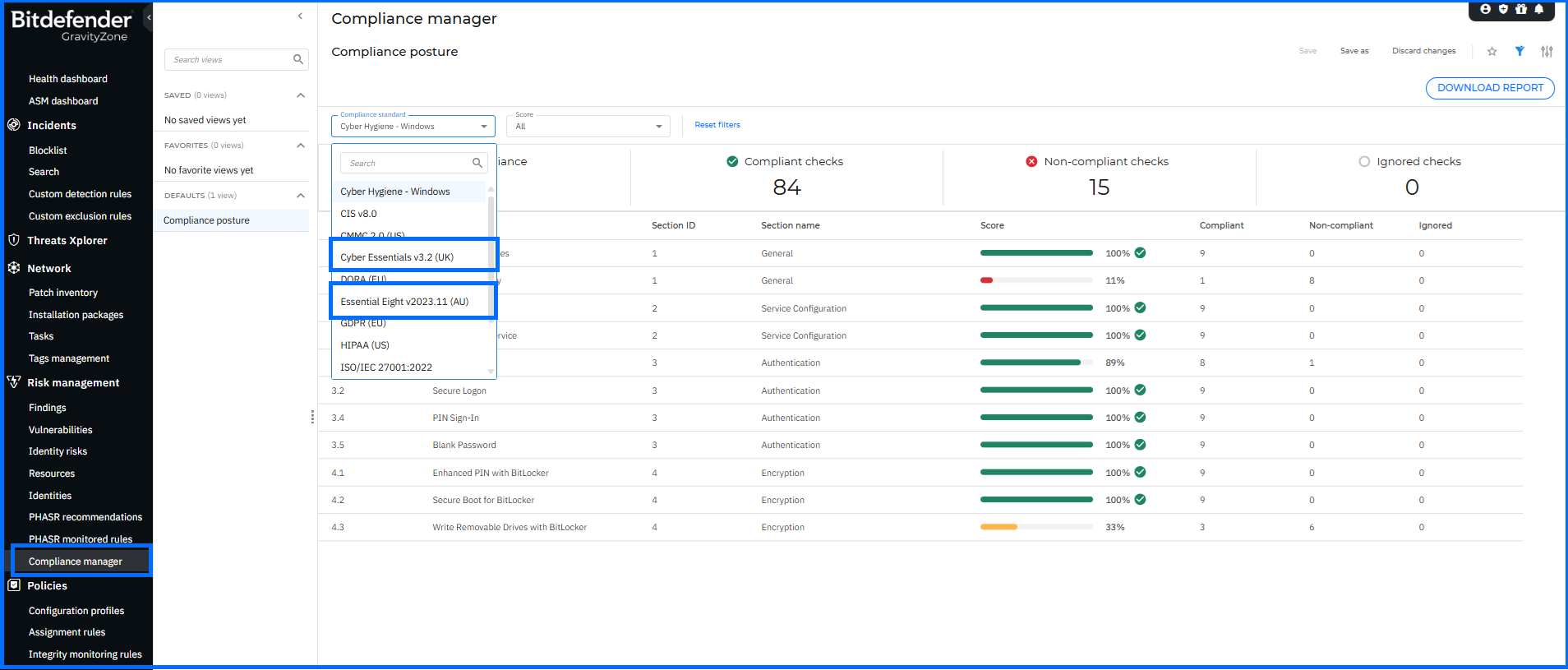Open column settings sliders icon
Screen dimensions: 1568x670
point(1547,52)
